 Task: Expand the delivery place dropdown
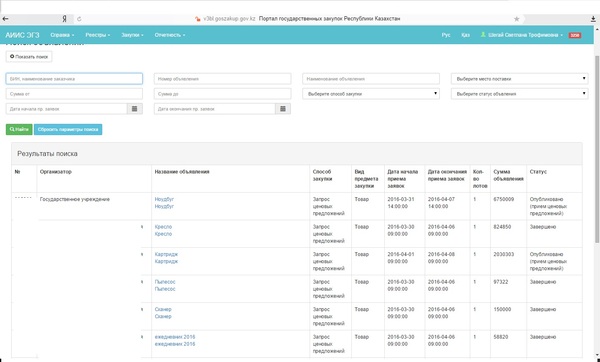pyautogui.click(x=520, y=79)
